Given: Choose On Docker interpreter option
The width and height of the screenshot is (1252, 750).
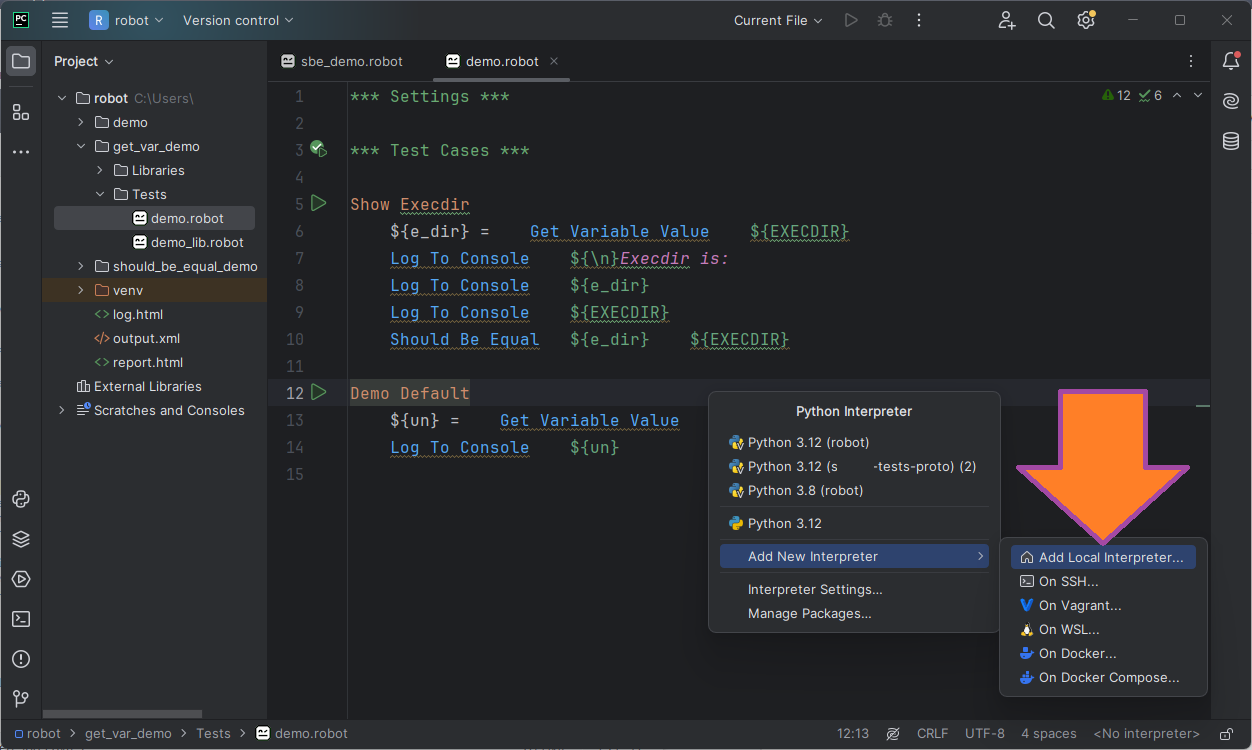Looking at the screenshot, I should pyautogui.click(x=1103, y=653).
